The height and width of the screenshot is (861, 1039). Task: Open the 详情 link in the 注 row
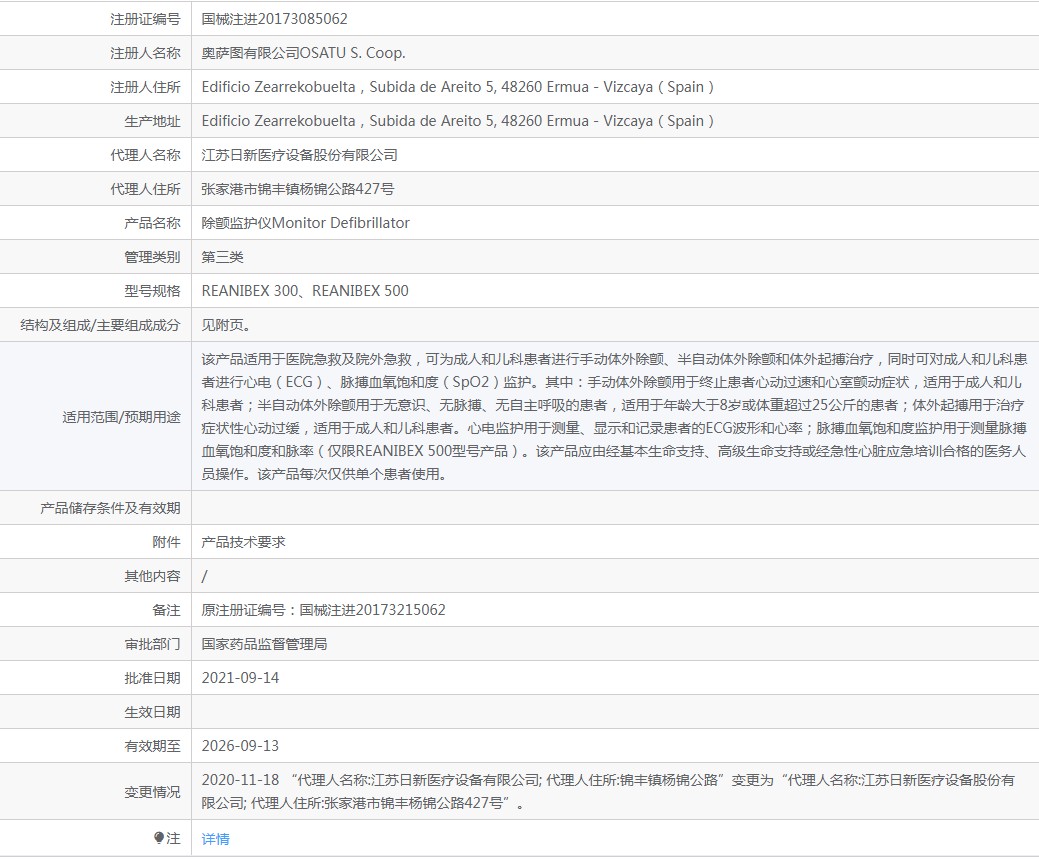215,839
